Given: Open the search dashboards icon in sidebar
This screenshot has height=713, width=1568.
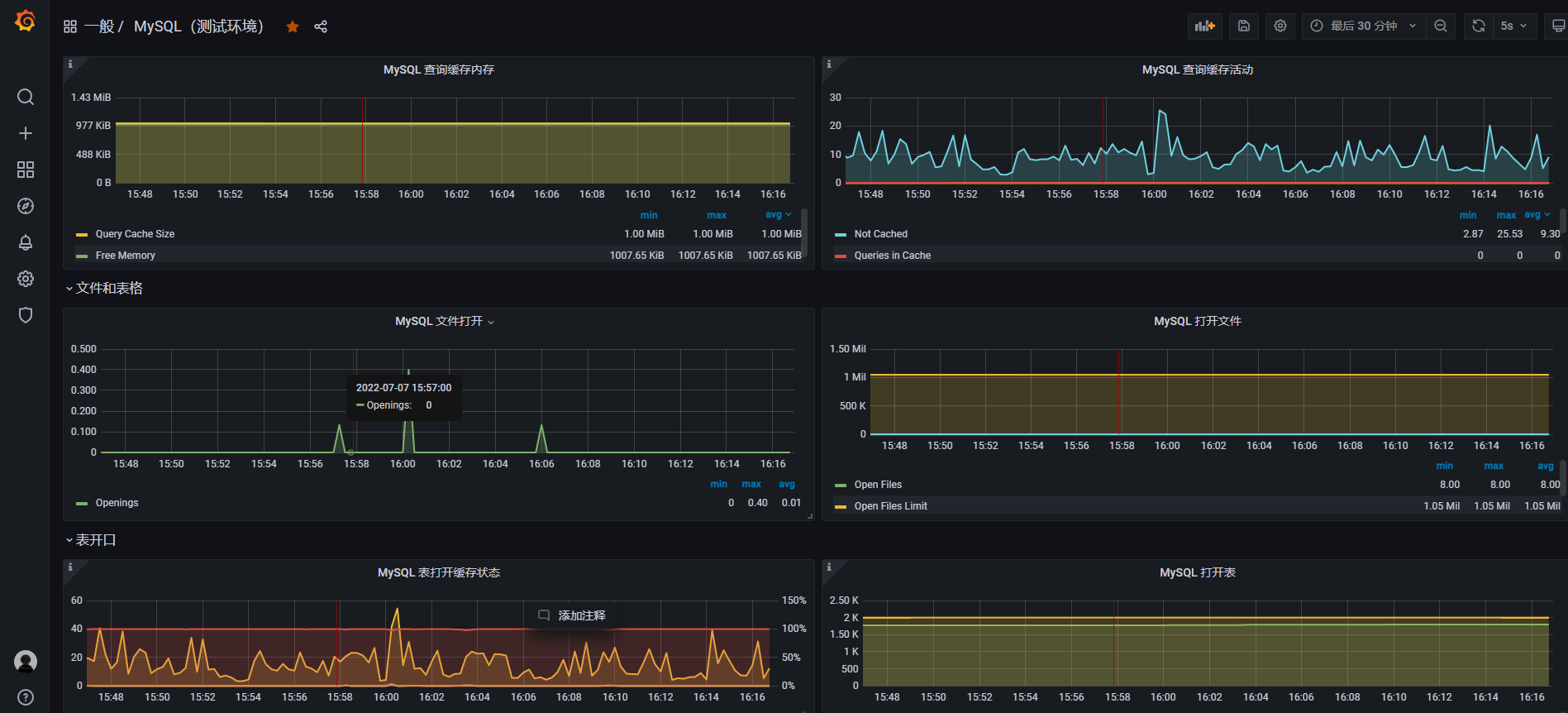Looking at the screenshot, I should (26, 97).
